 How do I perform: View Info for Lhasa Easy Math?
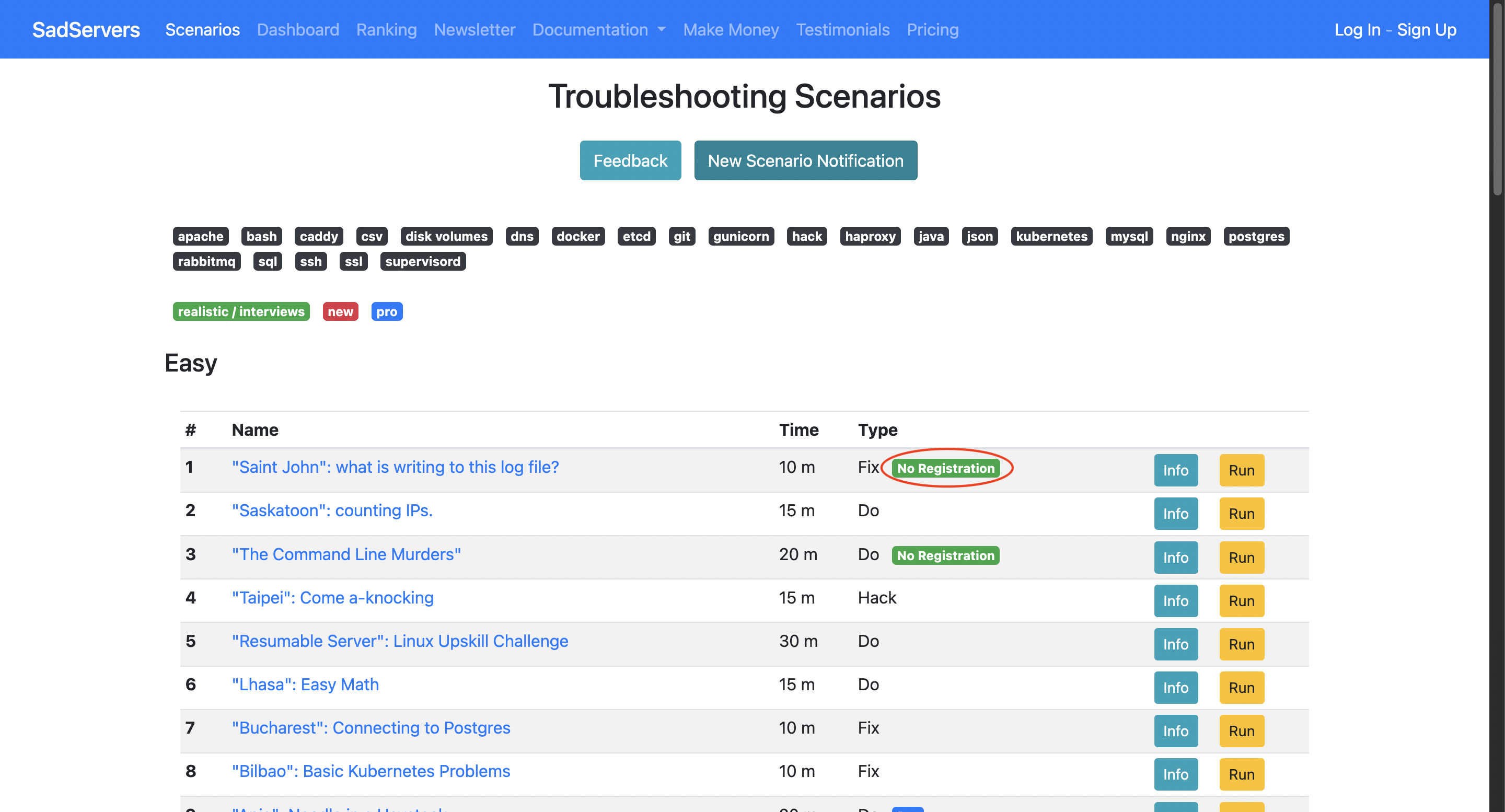1175,688
